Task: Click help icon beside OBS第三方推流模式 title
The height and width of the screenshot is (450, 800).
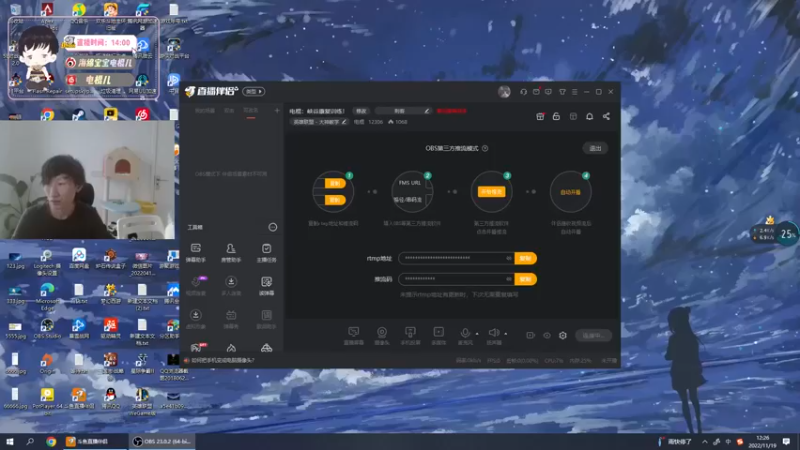Action: pos(485,148)
